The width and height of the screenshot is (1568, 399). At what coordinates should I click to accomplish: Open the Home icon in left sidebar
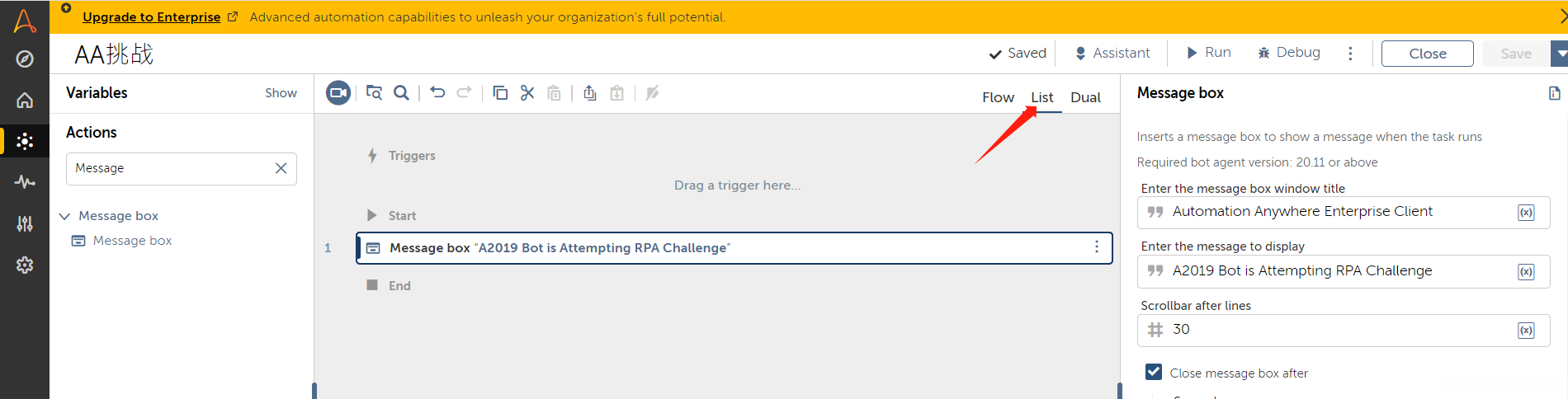(25, 101)
